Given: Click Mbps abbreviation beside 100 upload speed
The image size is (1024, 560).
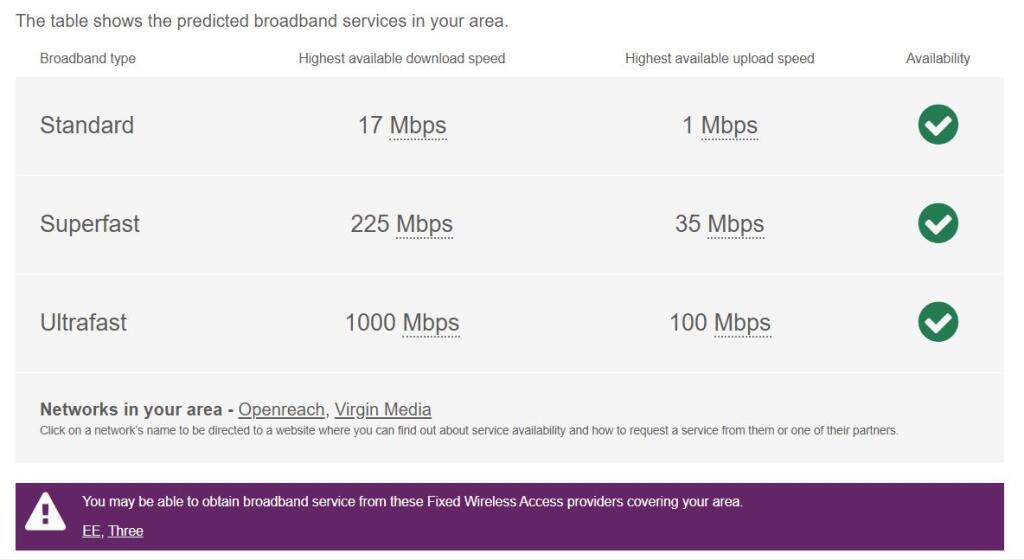Looking at the screenshot, I should pyautogui.click(x=742, y=323).
